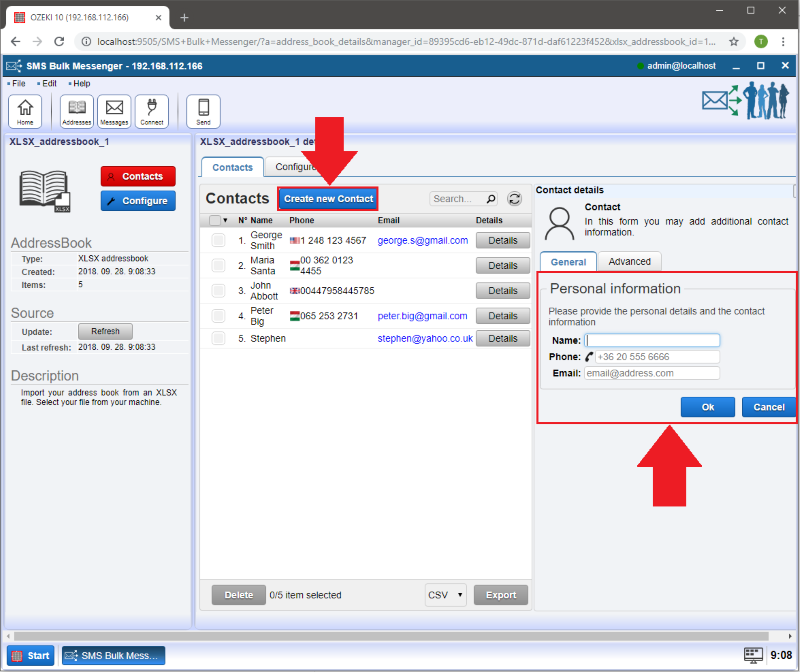Click the Start button in taskbar
800x672 pixels.
(x=30, y=656)
